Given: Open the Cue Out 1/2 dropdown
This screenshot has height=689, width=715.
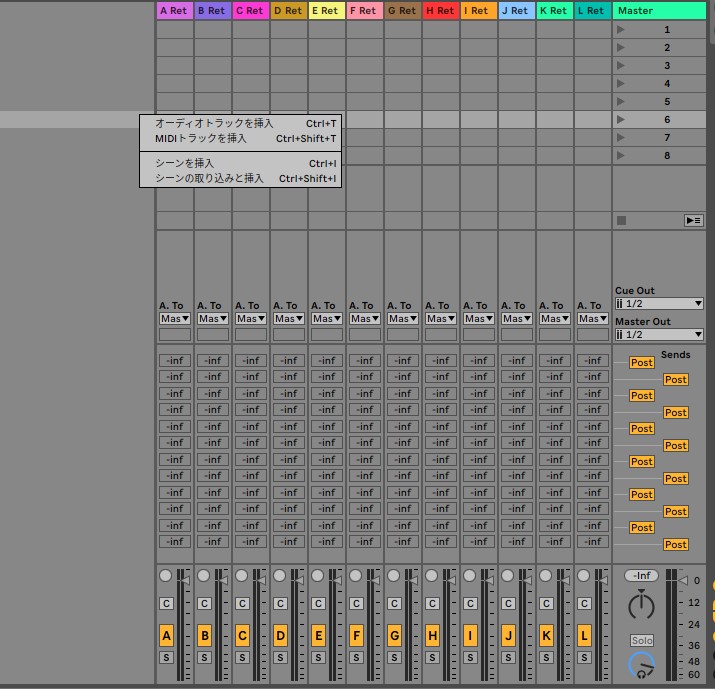Looking at the screenshot, I should pos(659,304).
